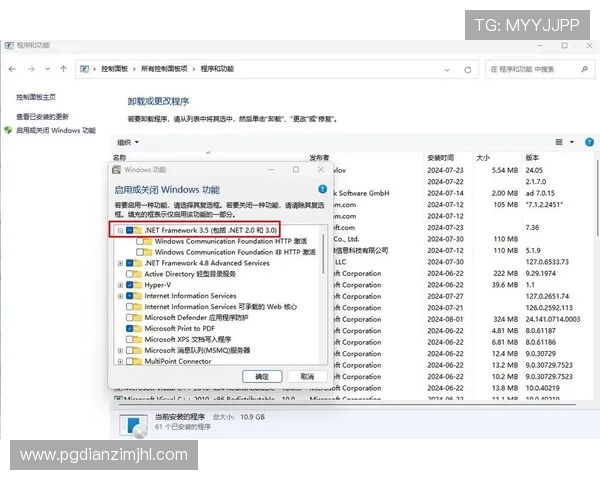Open address bar history dropdown
This screenshot has height=480, width=600.
(x=447, y=70)
